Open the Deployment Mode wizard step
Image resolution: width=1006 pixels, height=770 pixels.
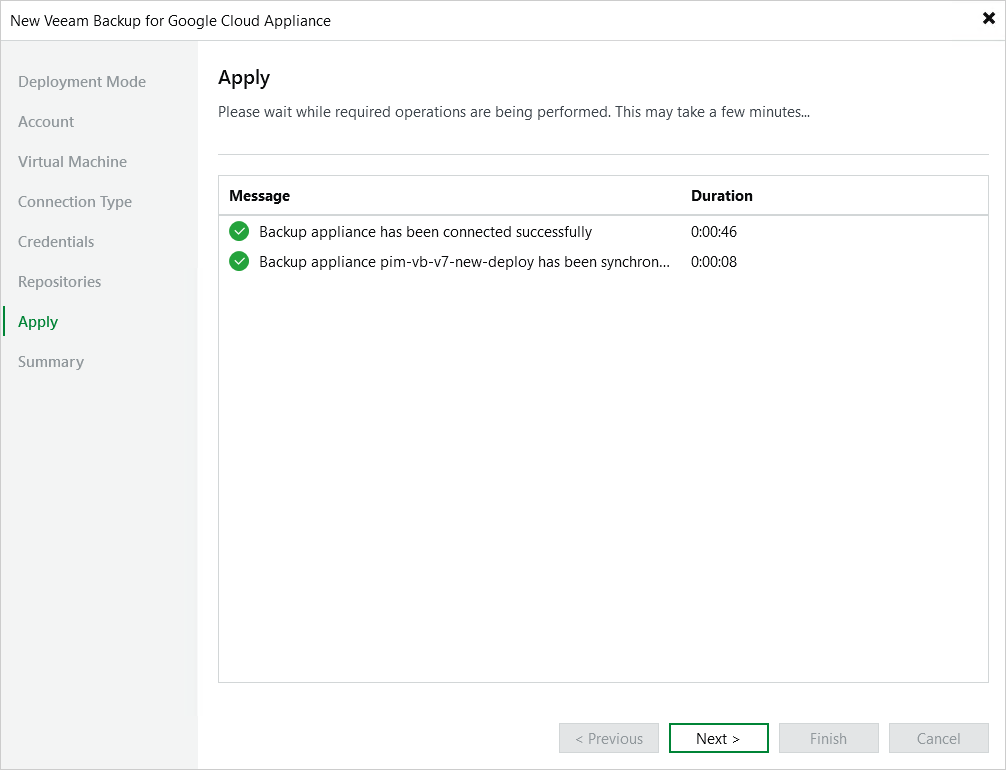[82, 81]
